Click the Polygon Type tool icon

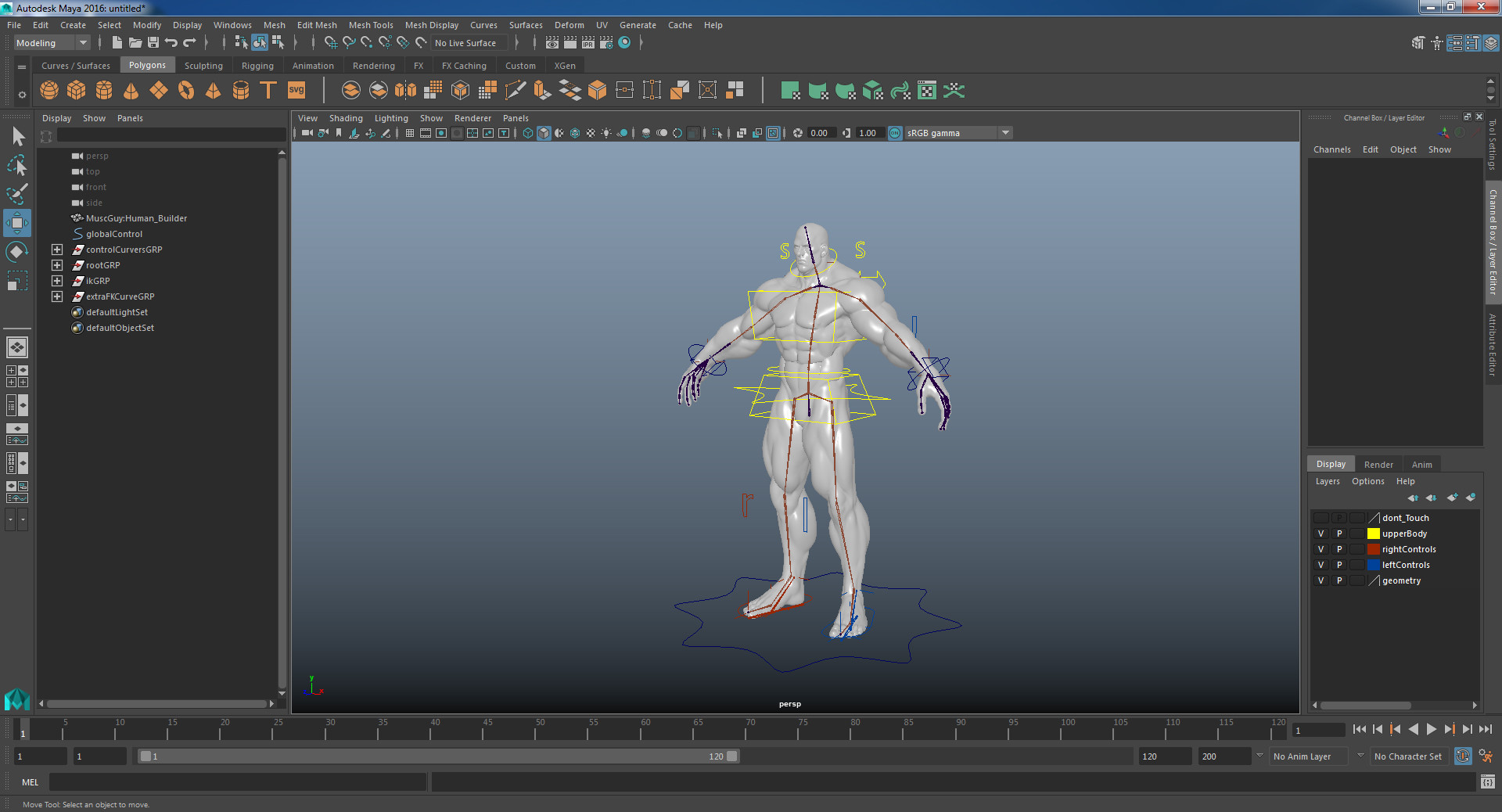268,90
